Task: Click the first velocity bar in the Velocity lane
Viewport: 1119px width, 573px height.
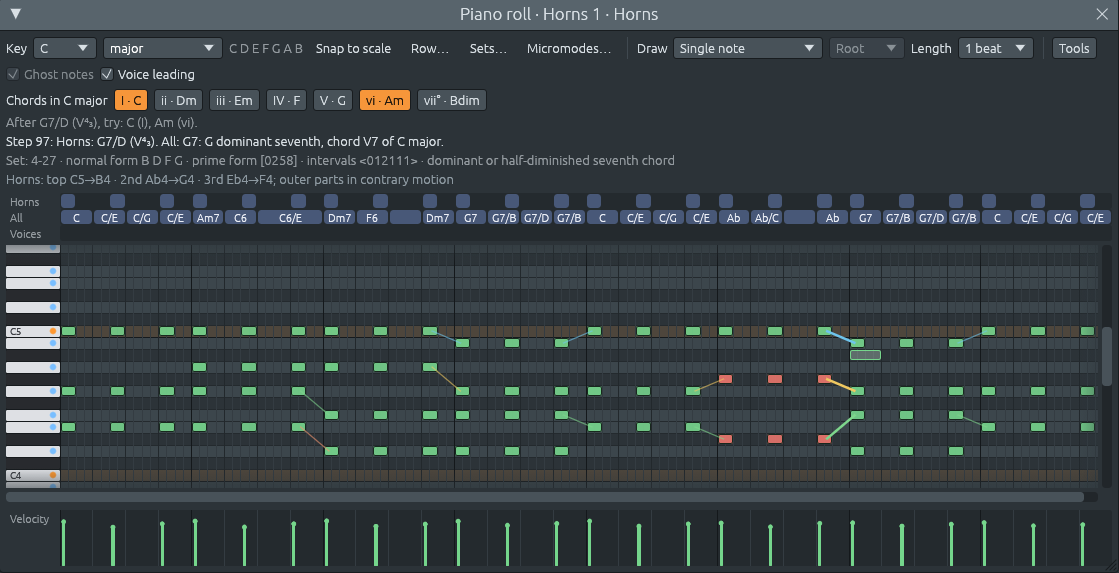Action: coord(64,542)
